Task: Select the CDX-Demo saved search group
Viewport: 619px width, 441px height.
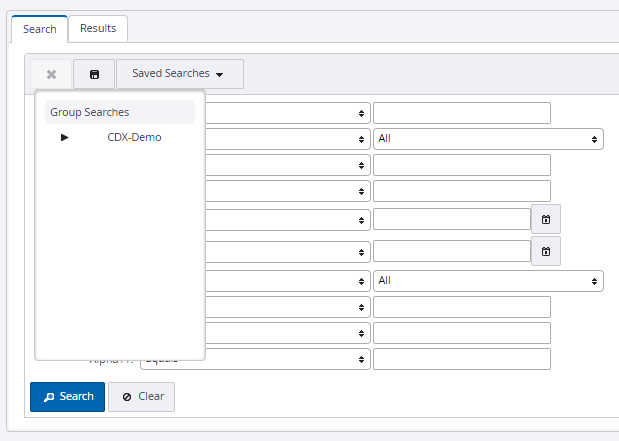Action: [x=134, y=138]
